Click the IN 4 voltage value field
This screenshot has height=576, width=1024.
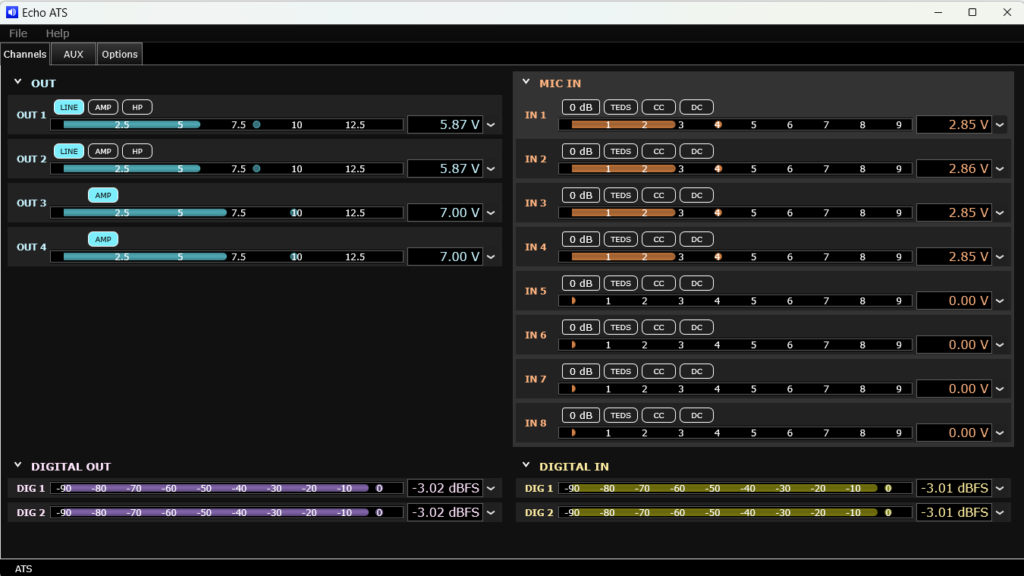pos(952,257)
